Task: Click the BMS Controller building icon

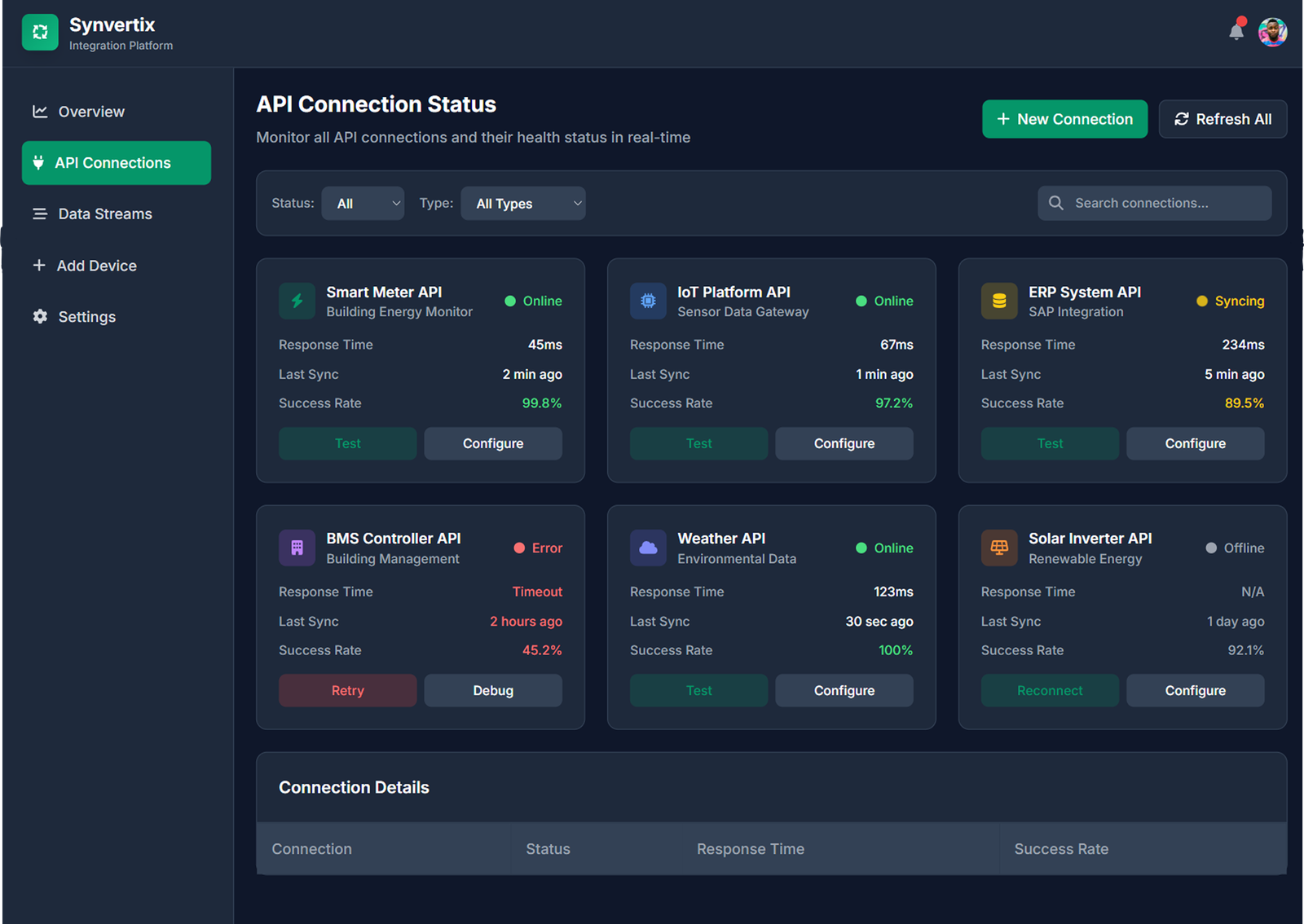Action: (x=297, y=548)
